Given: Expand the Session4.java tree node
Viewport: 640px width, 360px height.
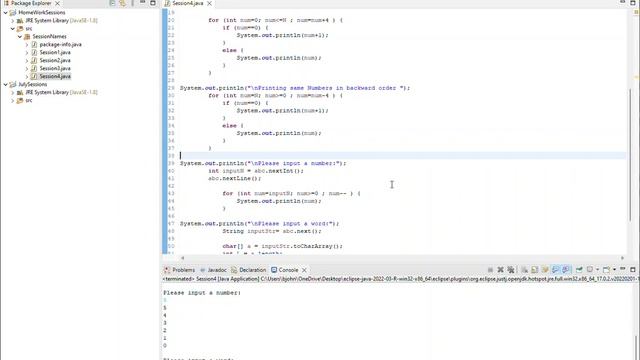Looking at the screenshot, I should pos(27,76).
